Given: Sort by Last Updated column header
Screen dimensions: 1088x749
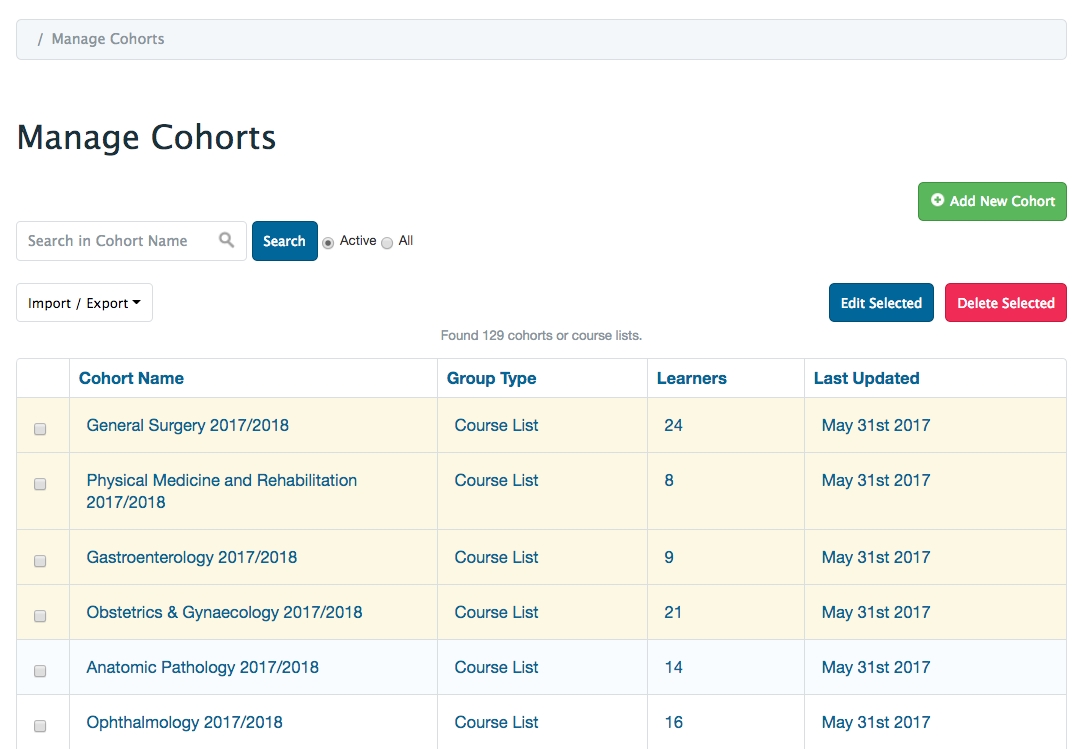Looking at the screenshot, I should click(866, 378).
